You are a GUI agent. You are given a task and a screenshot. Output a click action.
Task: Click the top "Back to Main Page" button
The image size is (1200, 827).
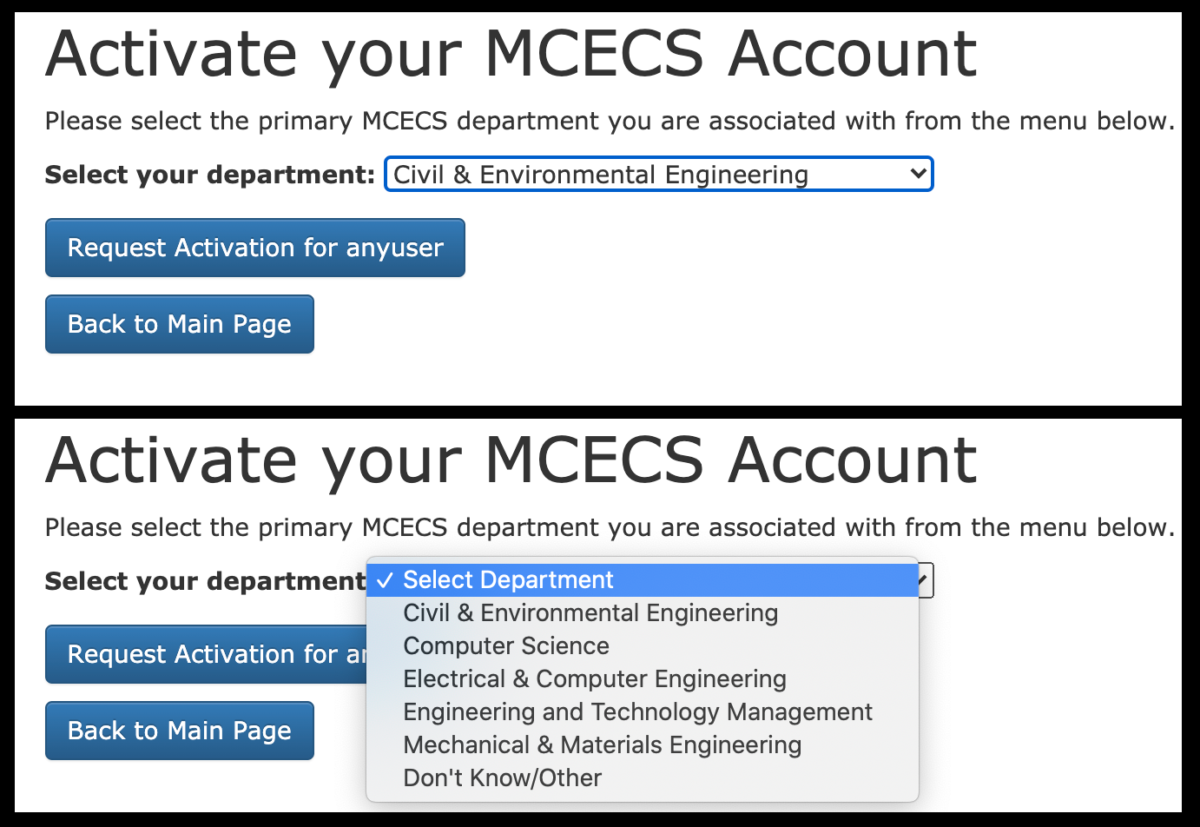179,323
